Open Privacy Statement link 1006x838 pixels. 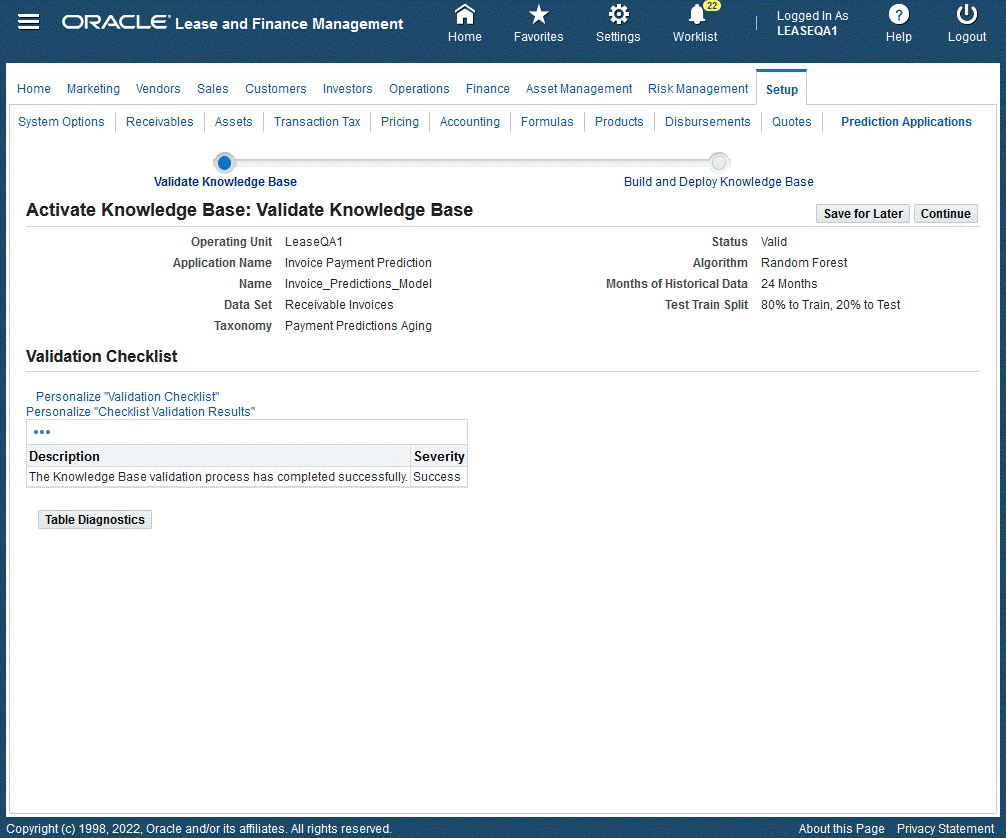[x=945, y=828]
